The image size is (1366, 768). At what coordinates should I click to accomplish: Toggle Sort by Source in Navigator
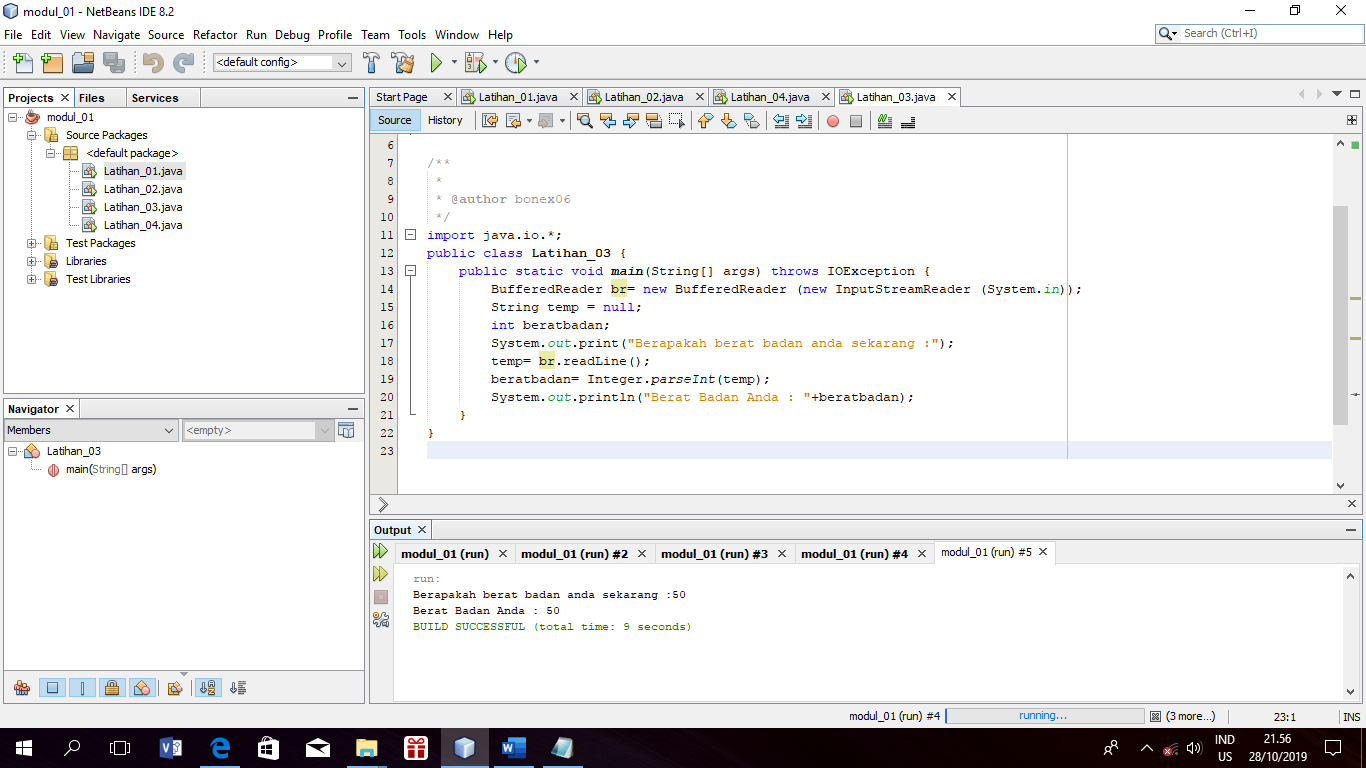[x=238, y=688]
